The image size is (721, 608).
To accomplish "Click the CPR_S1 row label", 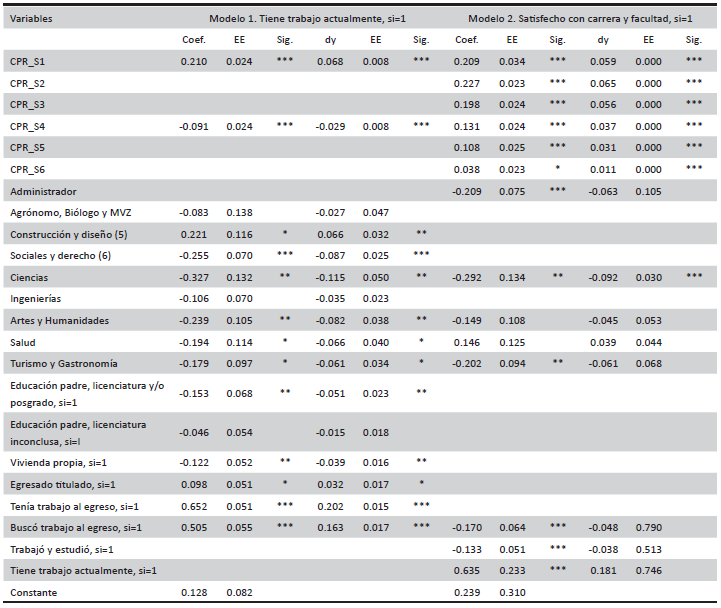I will (27, 62).
